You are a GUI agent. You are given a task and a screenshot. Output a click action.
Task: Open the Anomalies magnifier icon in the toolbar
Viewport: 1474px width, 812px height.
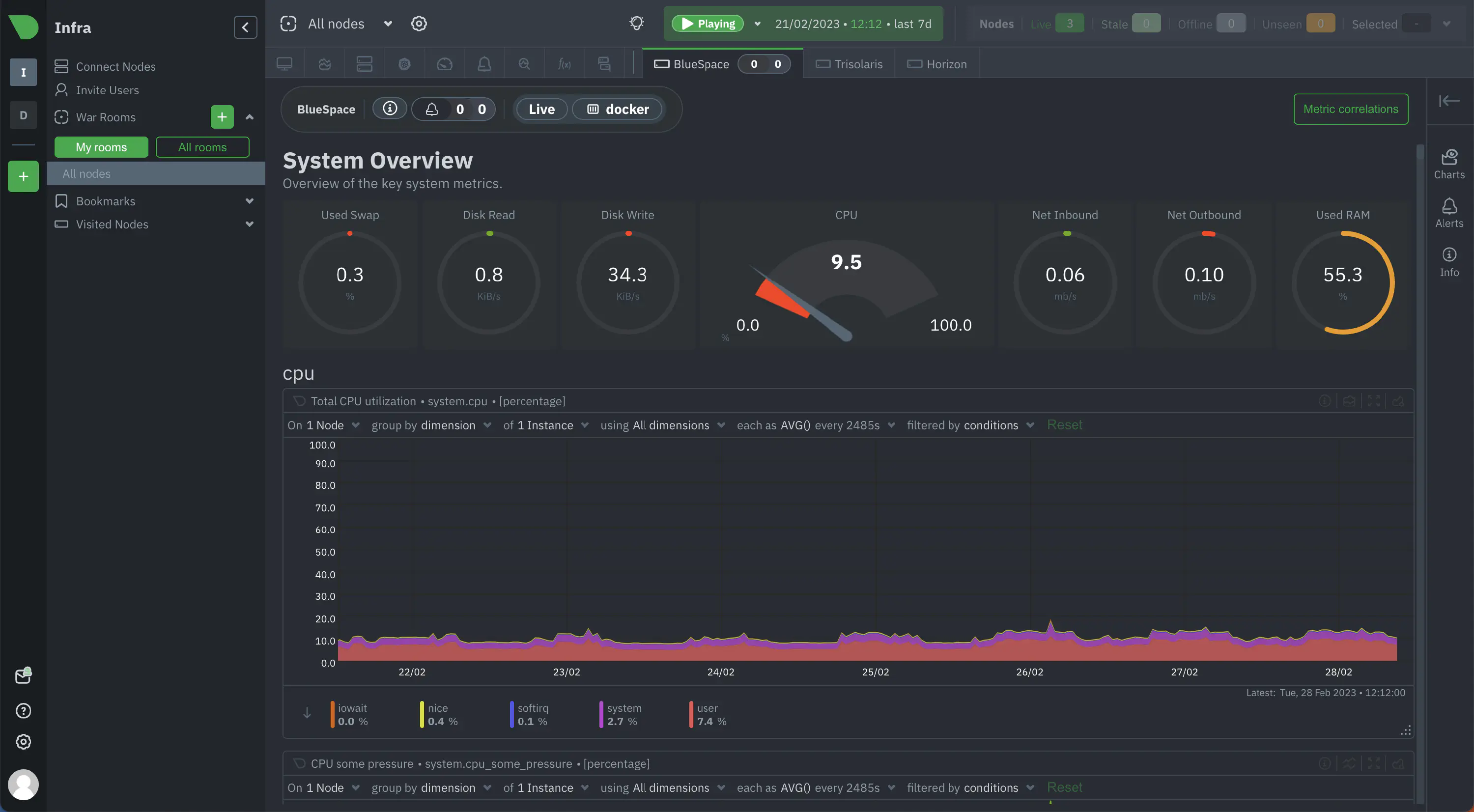pos(524,63)
